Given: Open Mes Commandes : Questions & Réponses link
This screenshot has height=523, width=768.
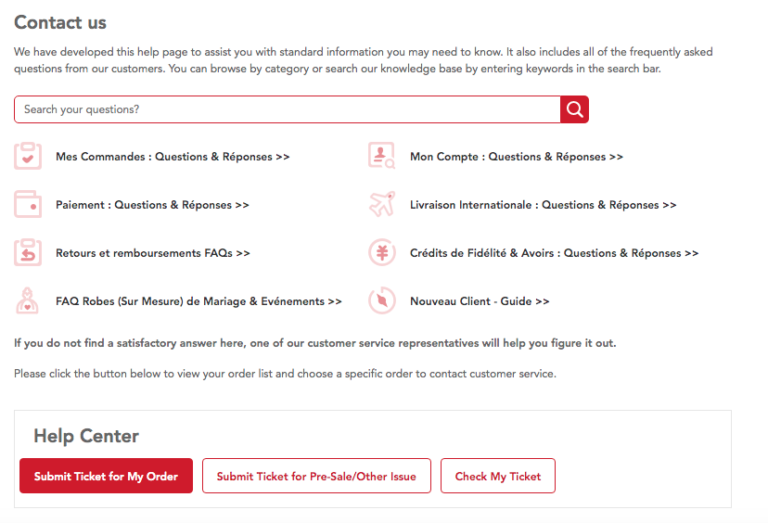Looking at the screenshot, I should tap(172, 157).
